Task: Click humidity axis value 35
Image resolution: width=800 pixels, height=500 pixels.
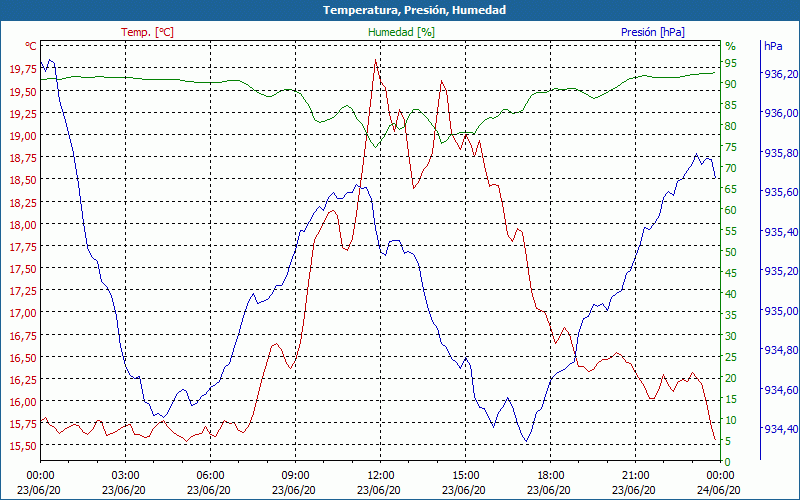Action: [x=731, y=315]
